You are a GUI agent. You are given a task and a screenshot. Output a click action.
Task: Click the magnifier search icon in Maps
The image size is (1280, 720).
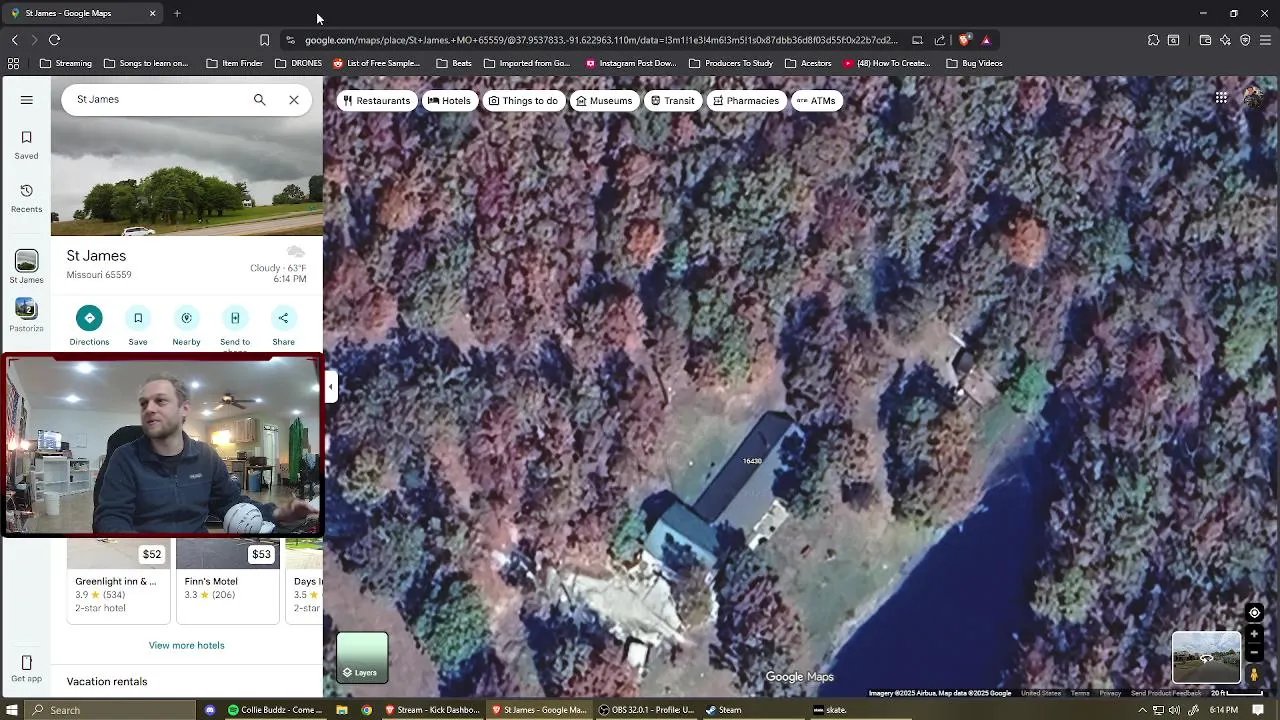260,100
